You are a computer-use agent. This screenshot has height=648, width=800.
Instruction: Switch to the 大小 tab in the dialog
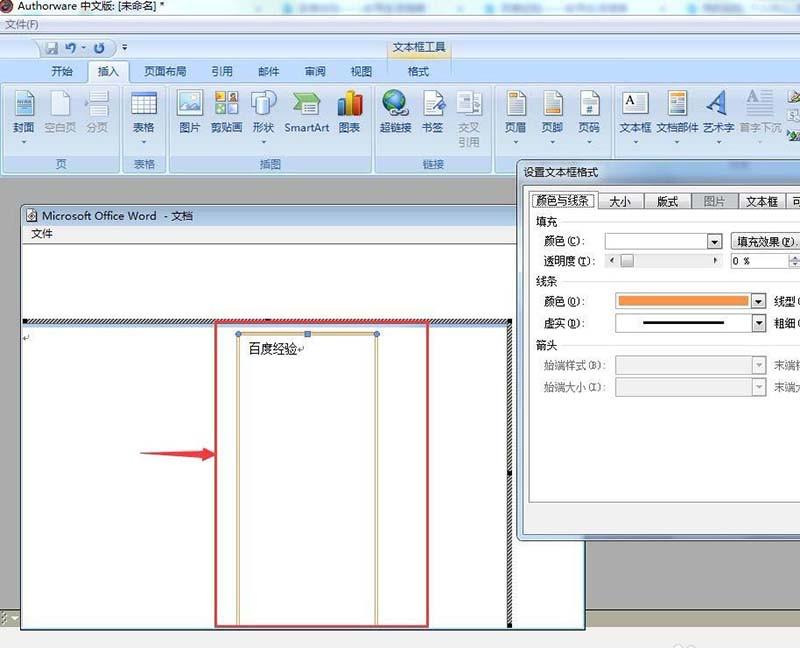(621, 200)
